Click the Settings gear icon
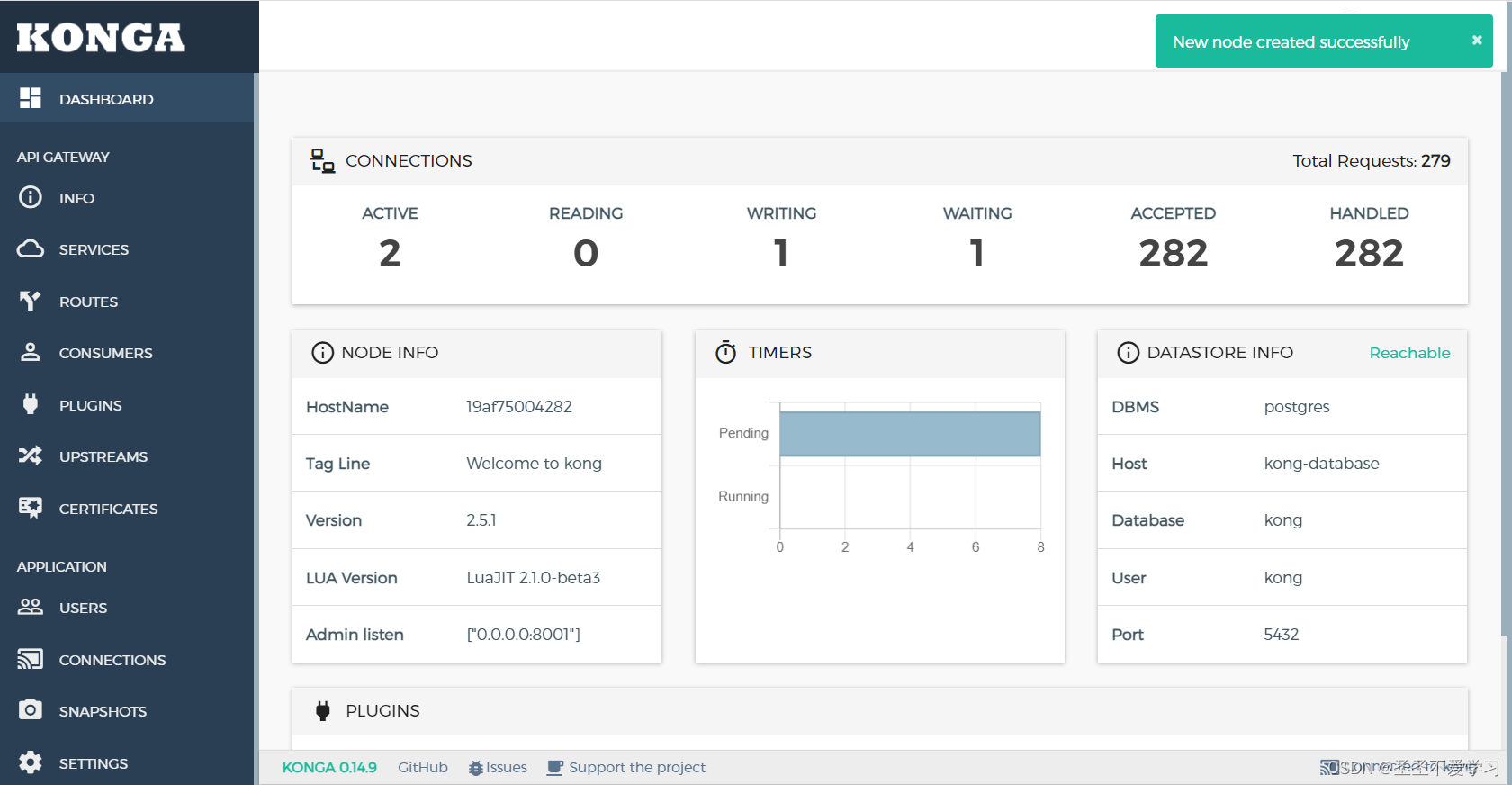Screen dimensions: 1512x785 point(31,762)
